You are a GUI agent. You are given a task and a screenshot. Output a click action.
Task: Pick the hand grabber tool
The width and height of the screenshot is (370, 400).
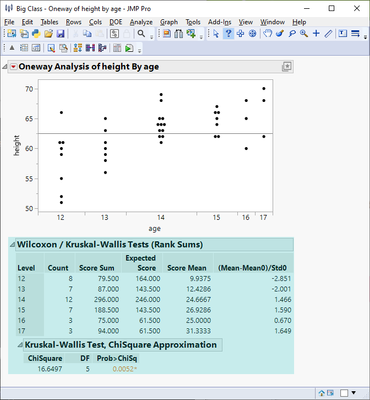267,34
